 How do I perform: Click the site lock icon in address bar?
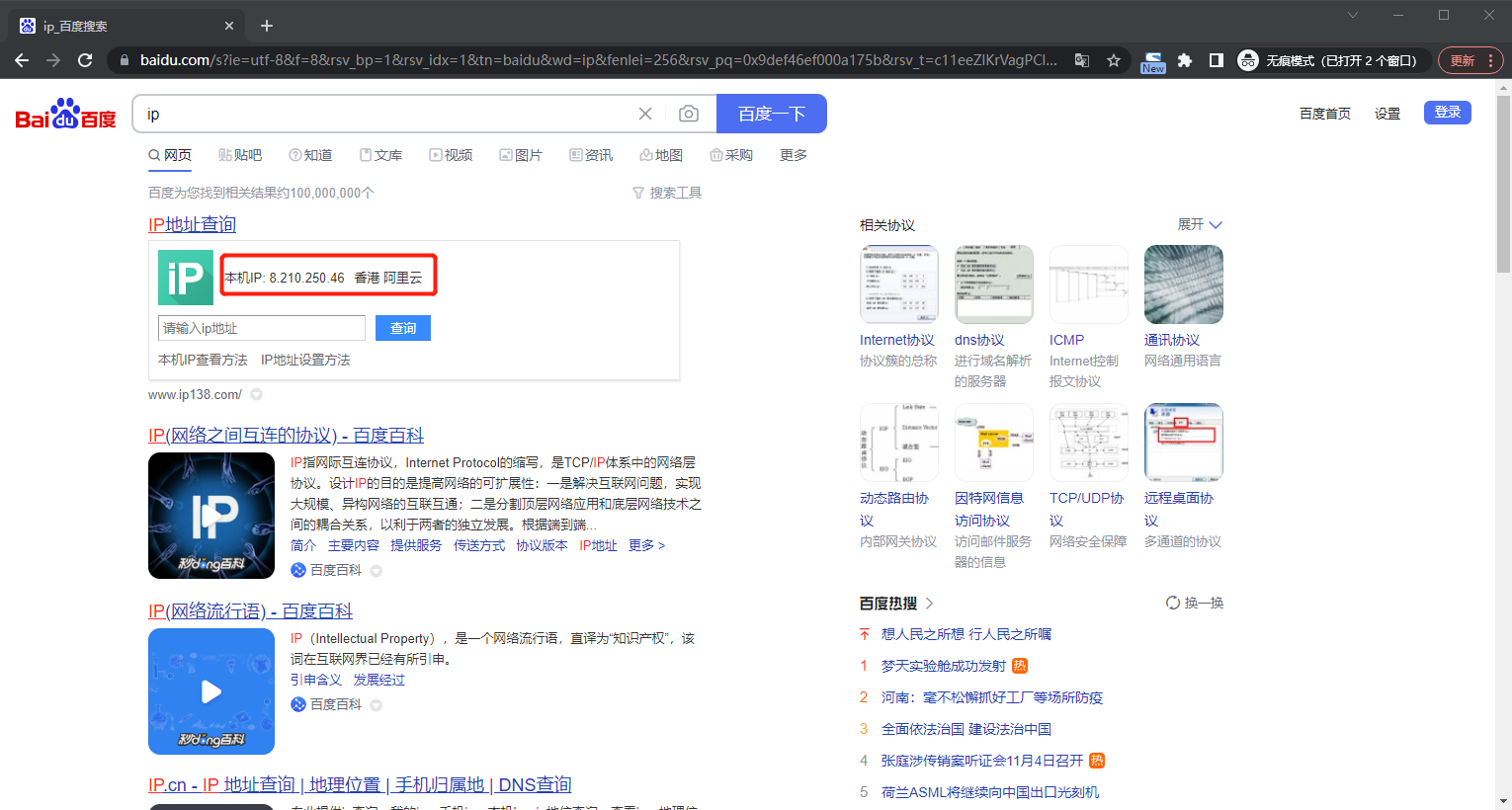coord(124,60)
